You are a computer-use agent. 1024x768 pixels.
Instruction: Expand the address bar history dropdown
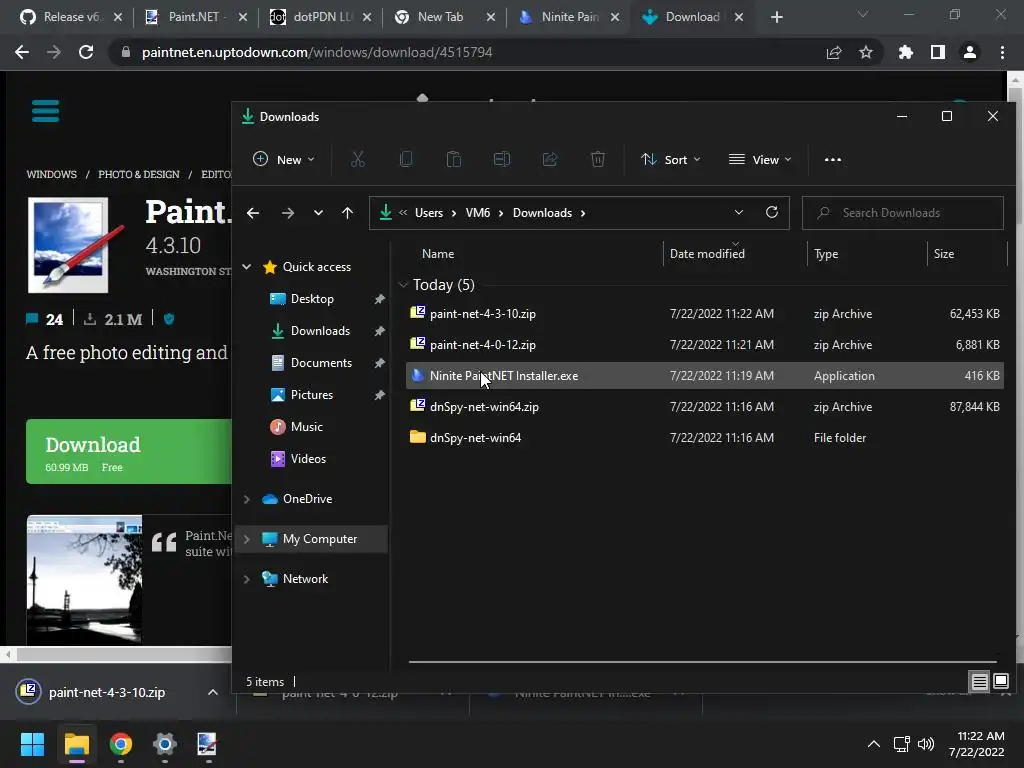[x=739, y=212]
